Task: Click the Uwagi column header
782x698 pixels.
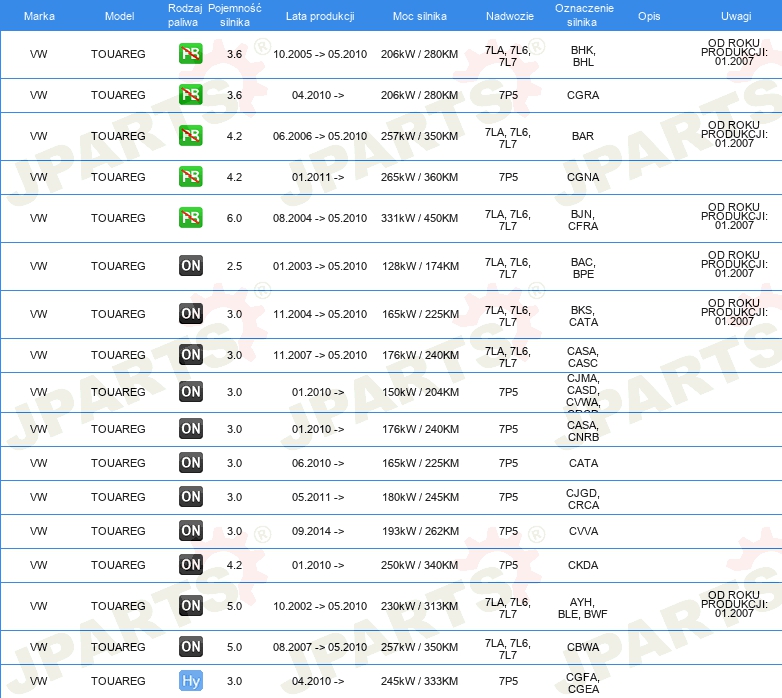Action: pos(736,17)
